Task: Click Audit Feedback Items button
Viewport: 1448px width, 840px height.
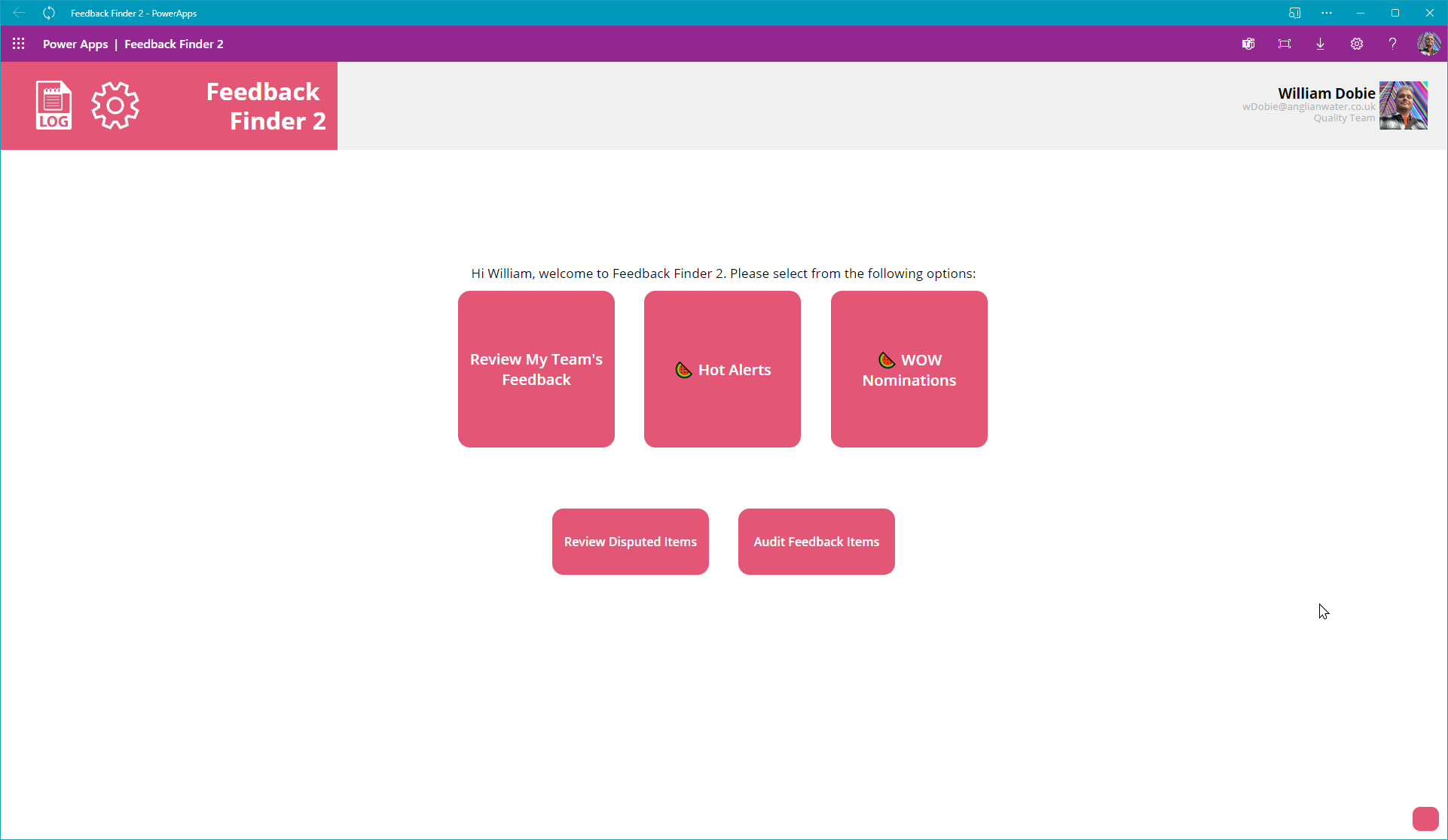Action: tap(817, 542)
